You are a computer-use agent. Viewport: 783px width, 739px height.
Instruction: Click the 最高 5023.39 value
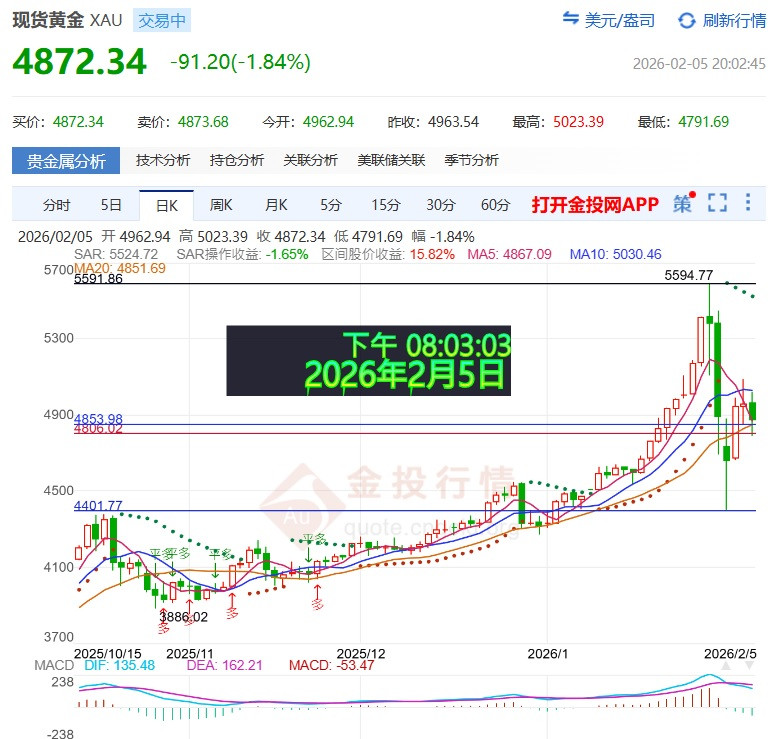578,122
